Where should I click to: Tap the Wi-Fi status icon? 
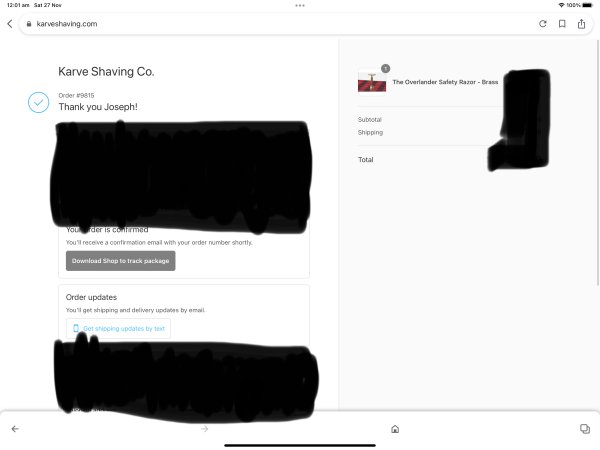click(561, 5)
